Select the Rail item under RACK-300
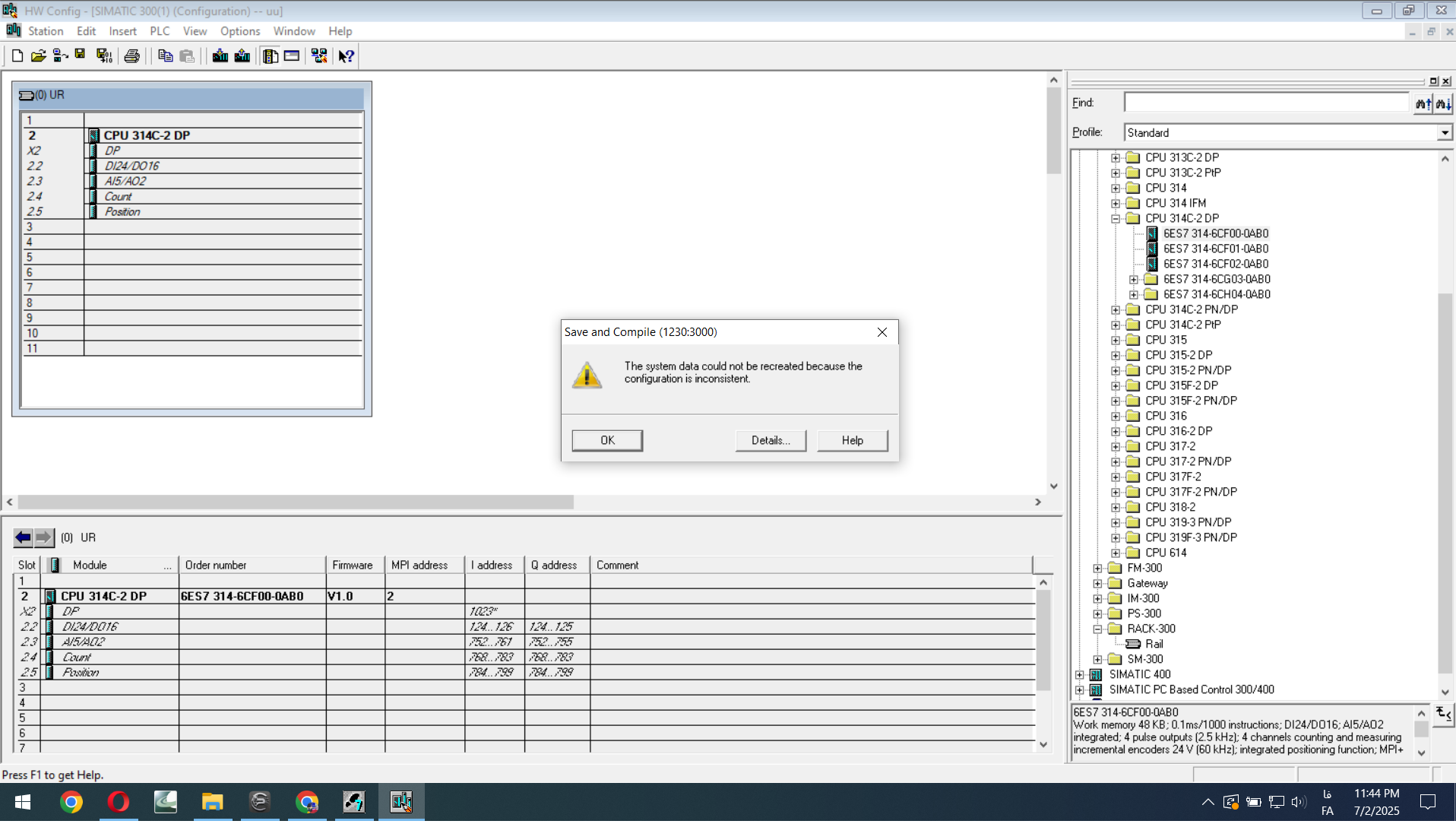1456x824 pixels. click(x=1154, y=645)
